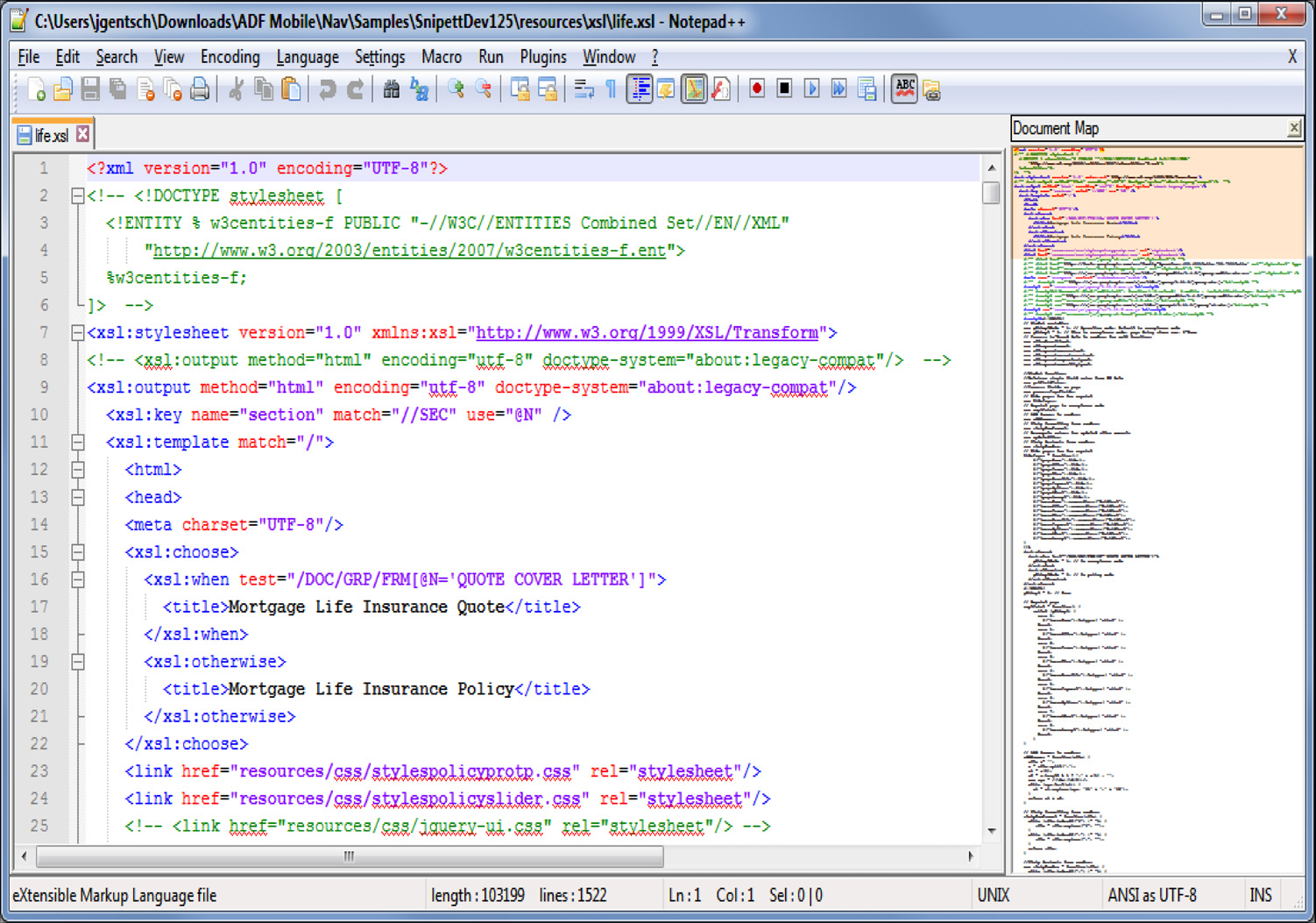Start recording a macro
Screen dimensions: 1316x923
pos(756,88)
